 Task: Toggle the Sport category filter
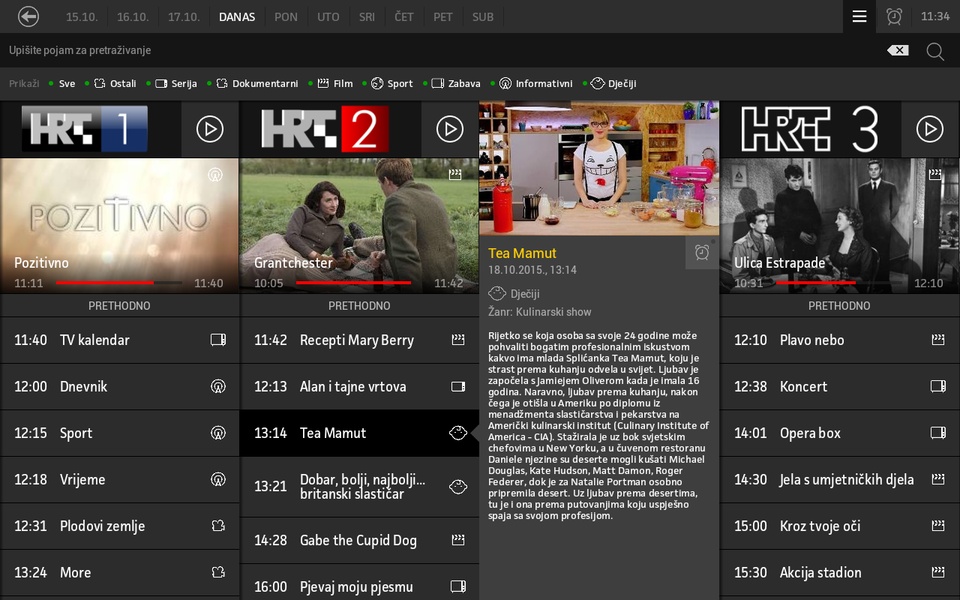pyautogui.click(x=388, y=83)
